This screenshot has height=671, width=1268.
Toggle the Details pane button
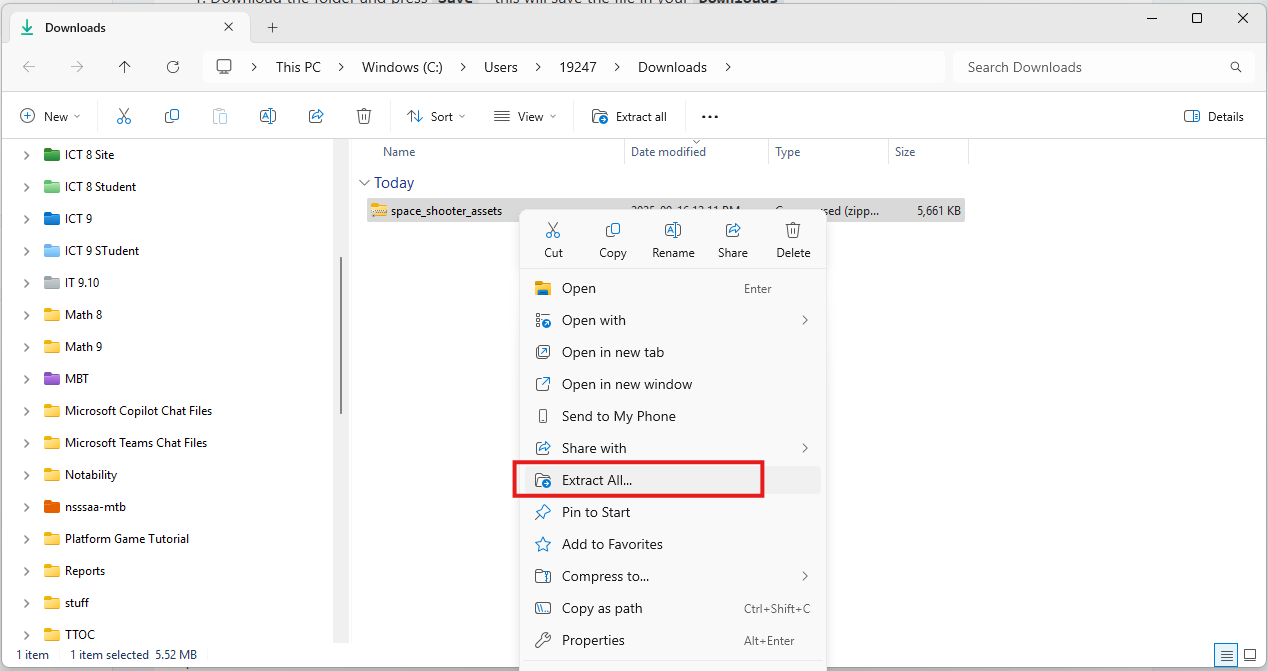coord(1214,117)
